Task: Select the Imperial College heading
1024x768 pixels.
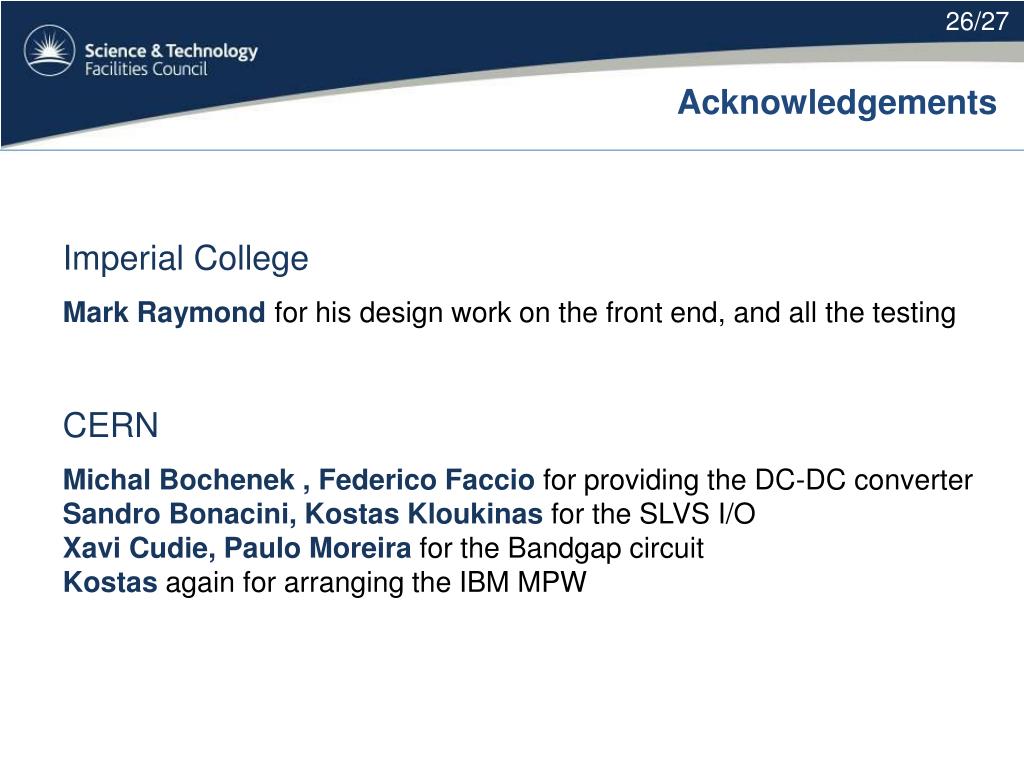Action: pos(185,259)
